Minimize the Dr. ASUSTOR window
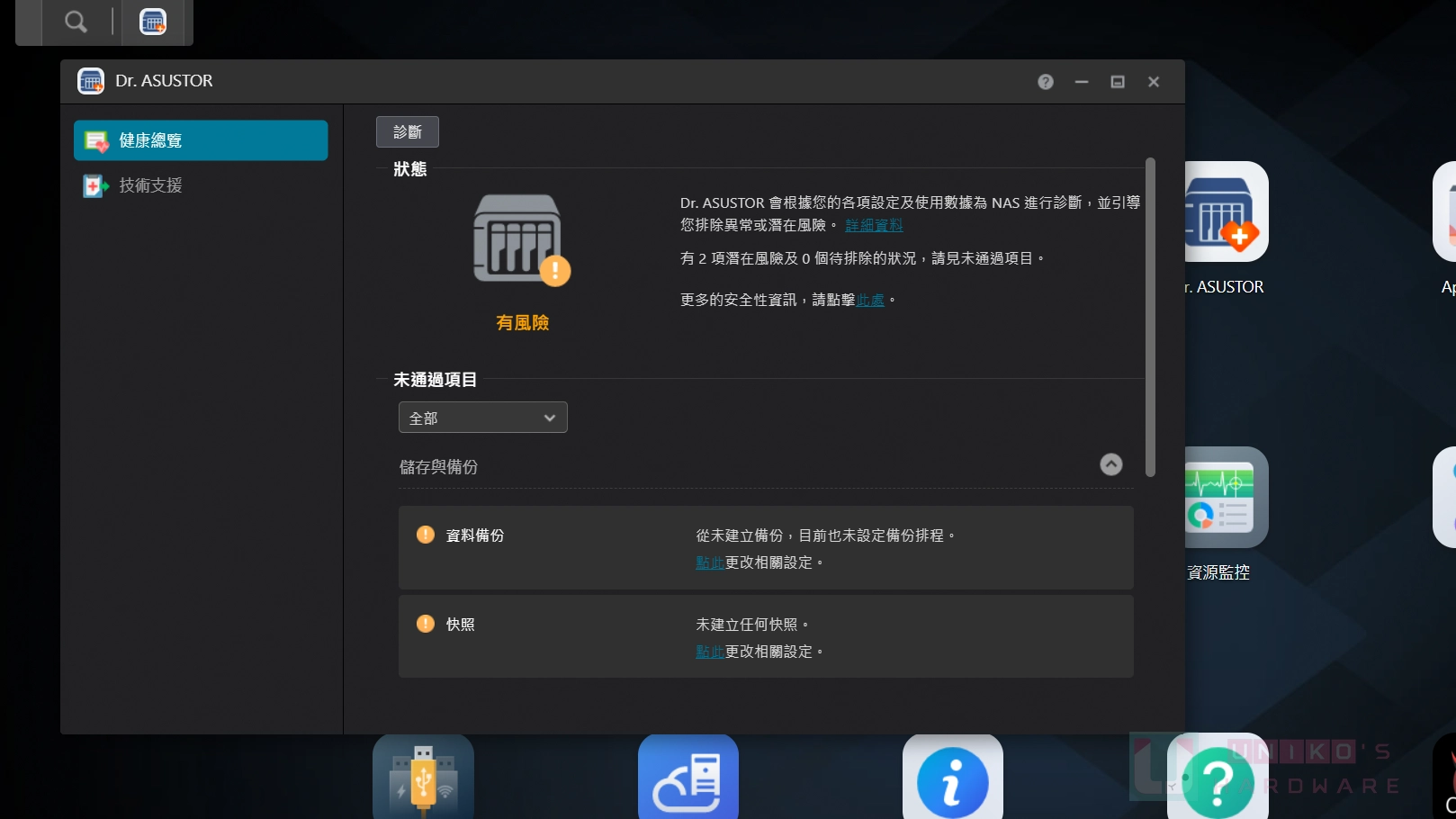Screen dimensions: 1456x819 (1082, 82)
